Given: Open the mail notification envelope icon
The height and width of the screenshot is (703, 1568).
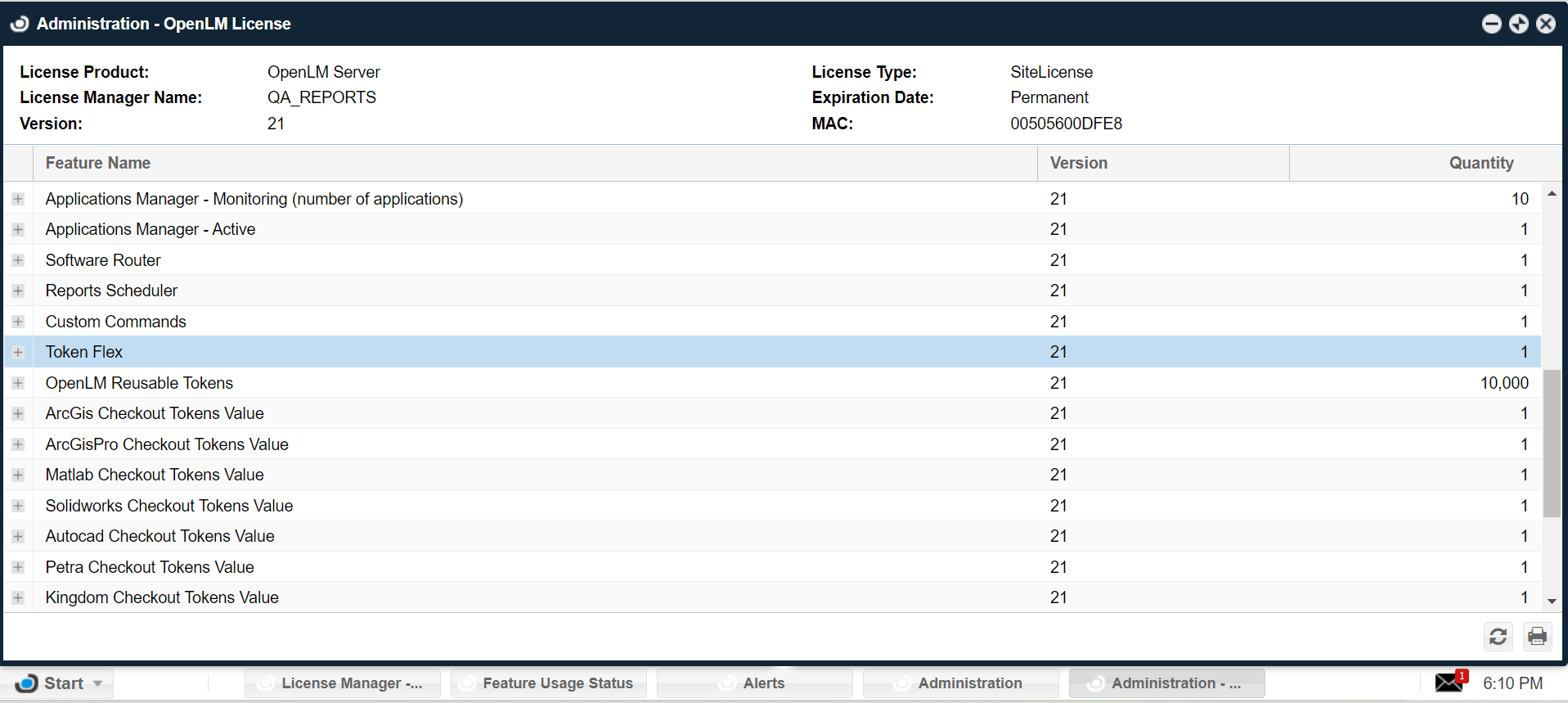Looking at the screenshot, I should coord(1449,683).
